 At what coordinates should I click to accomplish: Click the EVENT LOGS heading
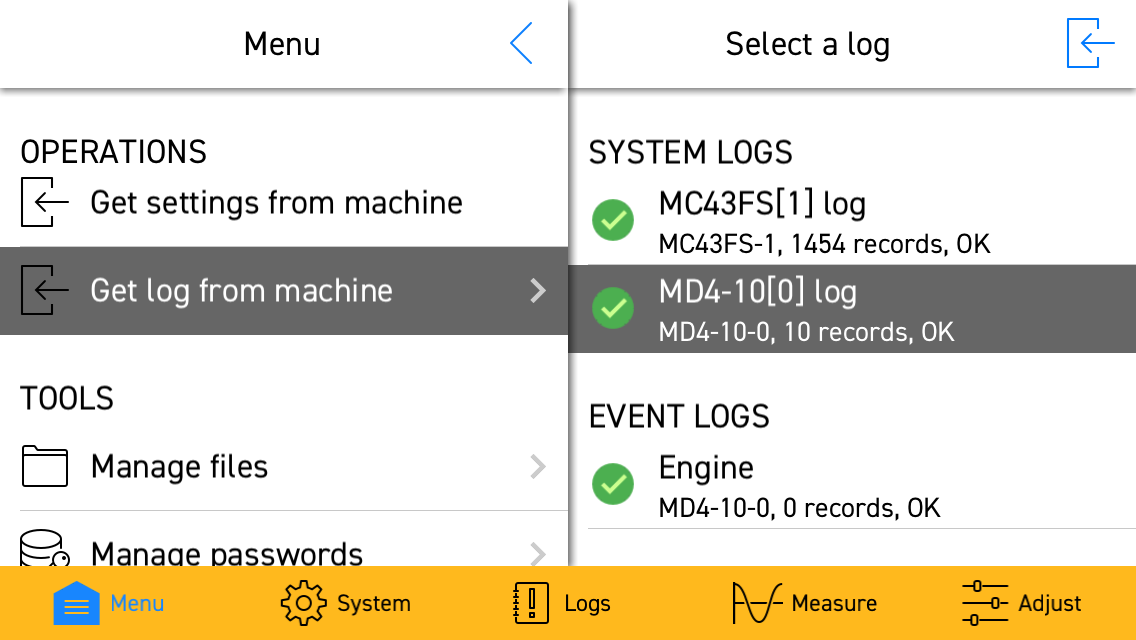[679, 417]
